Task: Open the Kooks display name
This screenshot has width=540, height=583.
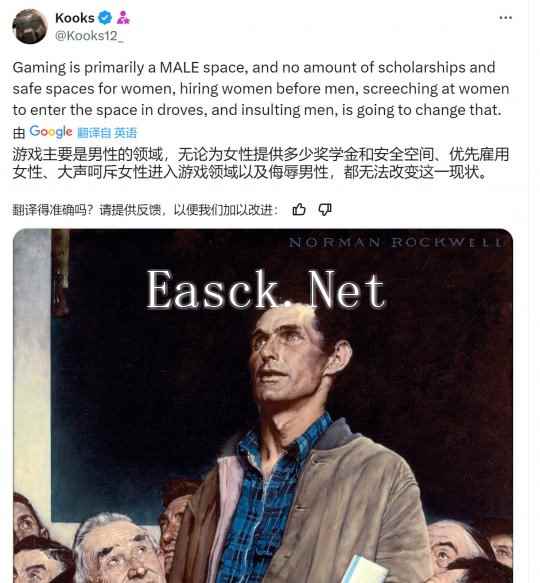Action: tap(75, 18)
